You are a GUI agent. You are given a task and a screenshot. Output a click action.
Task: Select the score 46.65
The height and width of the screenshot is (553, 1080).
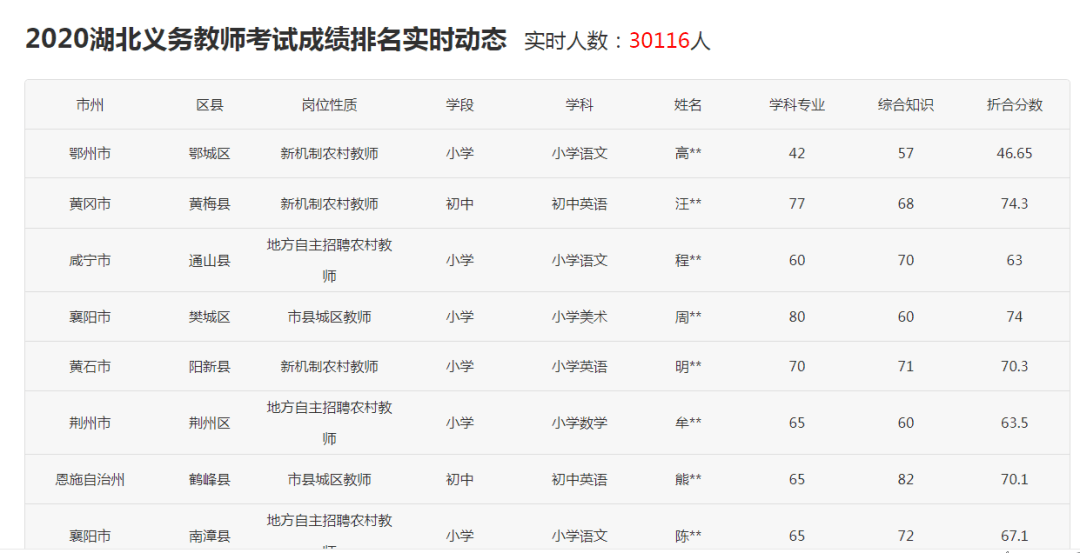[x=1015, y=154]
